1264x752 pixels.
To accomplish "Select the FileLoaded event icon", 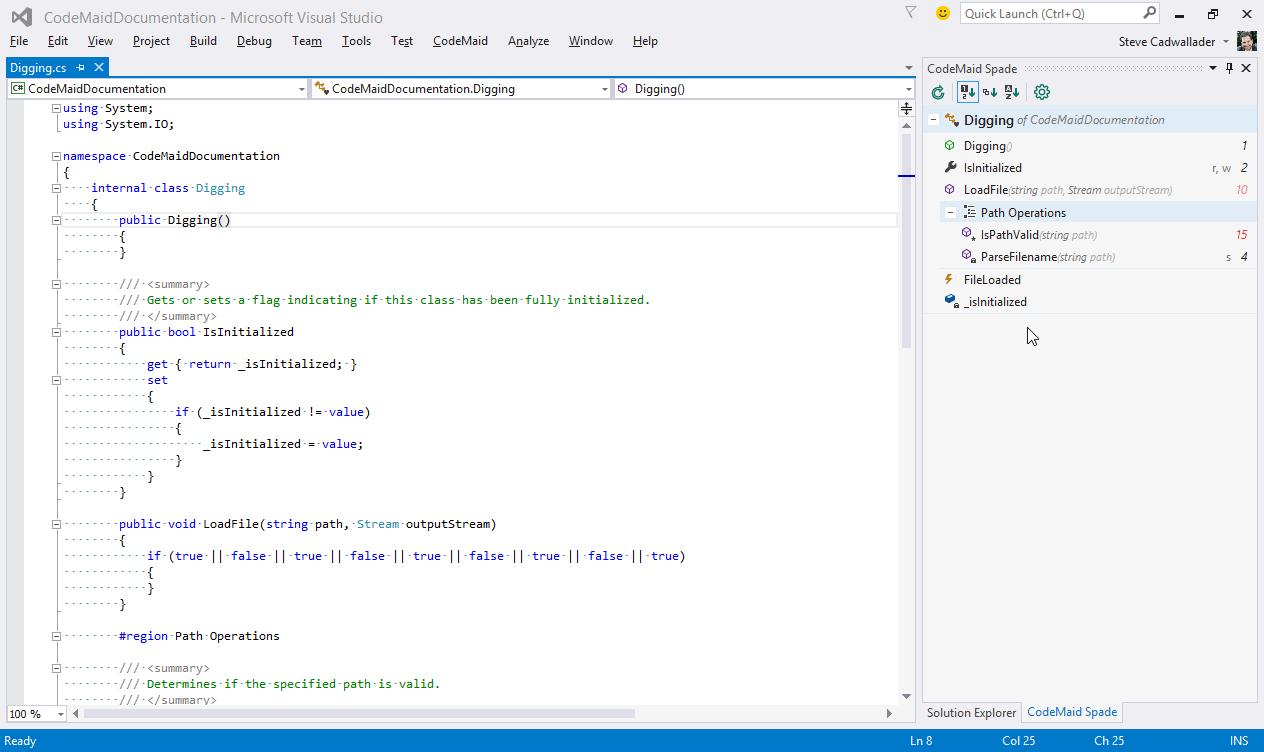I will [x=950, y=279].
